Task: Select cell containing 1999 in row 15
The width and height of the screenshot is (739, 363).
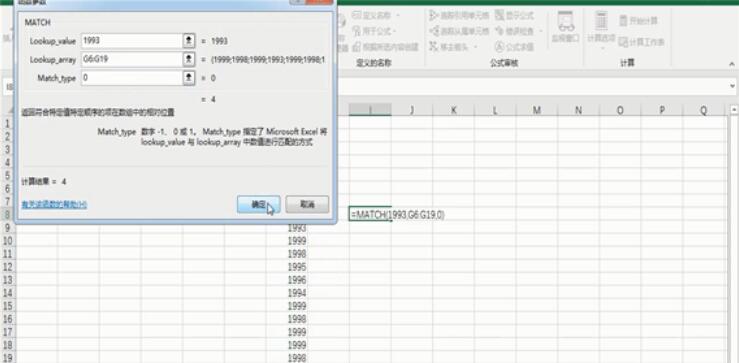Action: pyautogui.click(x=287, y=306)
